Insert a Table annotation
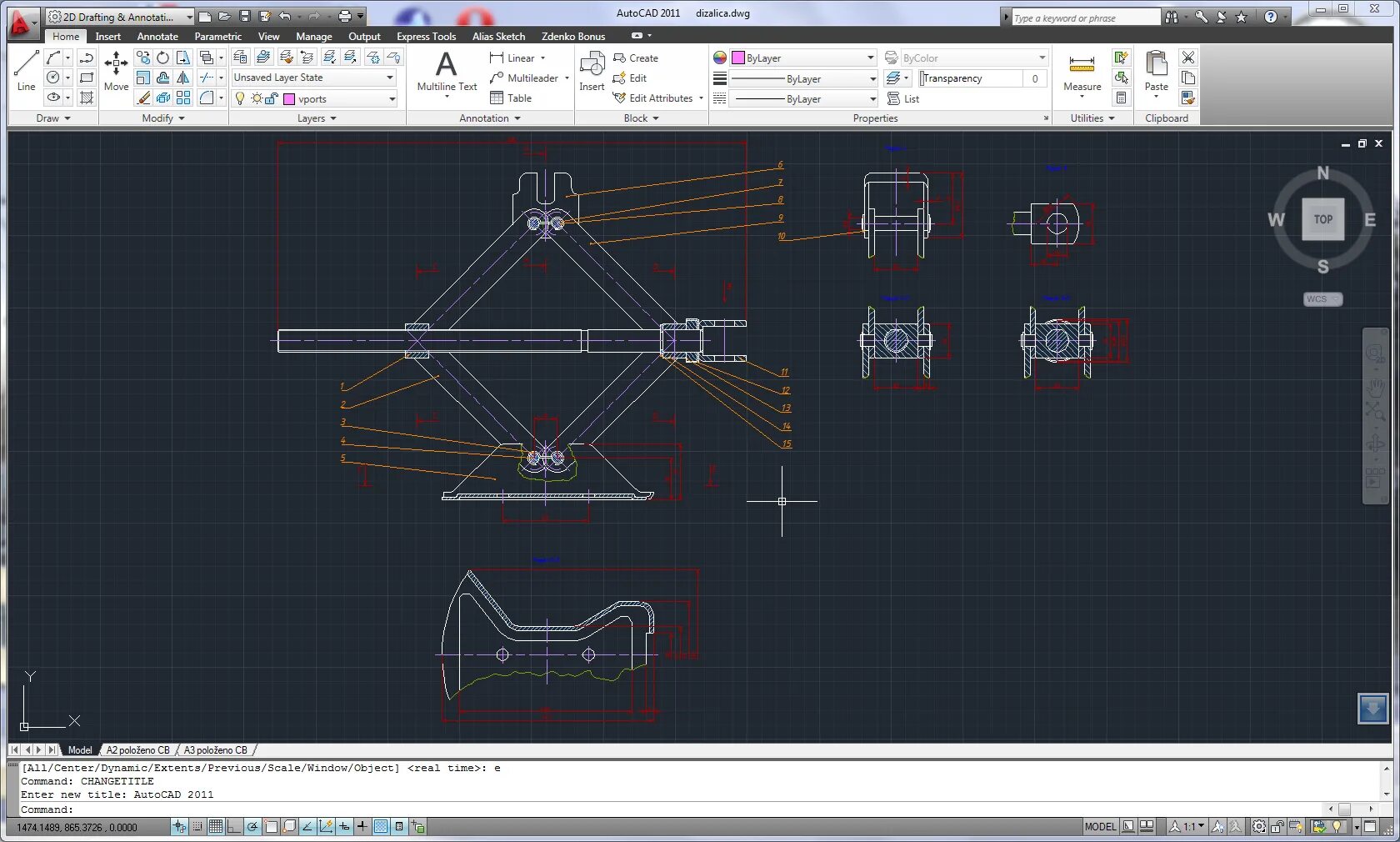 click(x=511, y=98)
